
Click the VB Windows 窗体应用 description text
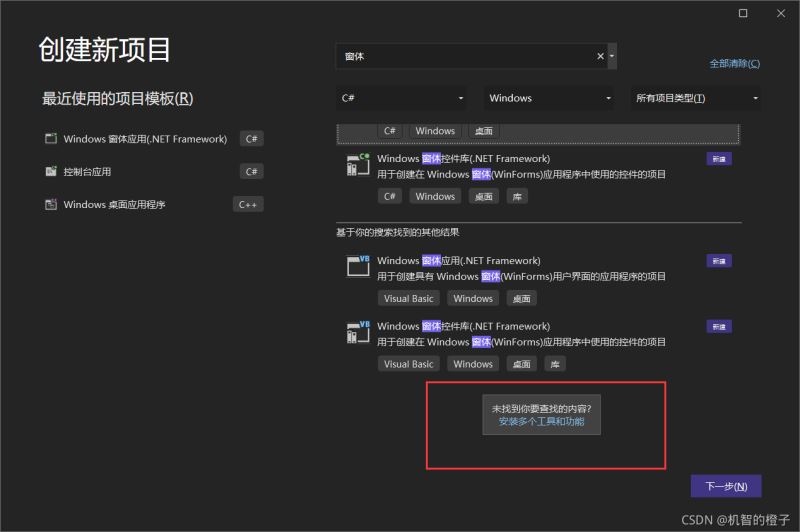521,276
